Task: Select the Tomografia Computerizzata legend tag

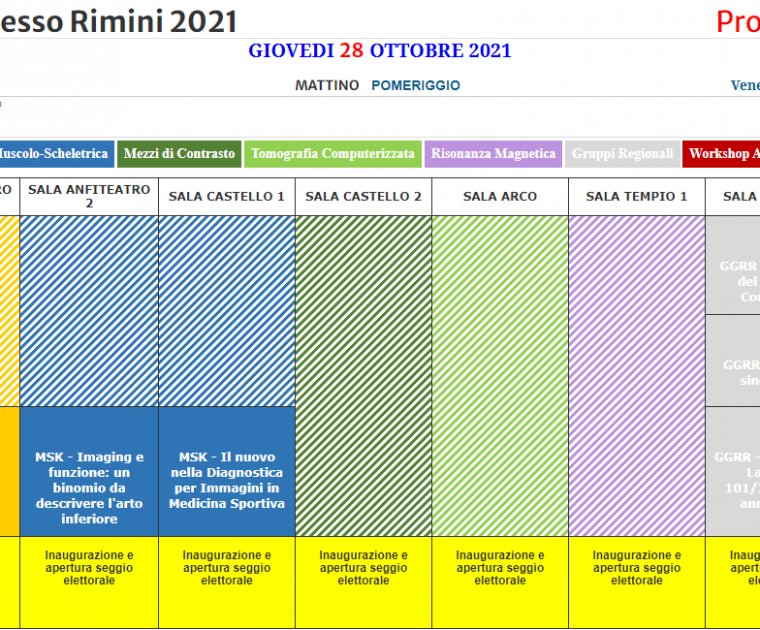Action: click(x=332, y=154)
